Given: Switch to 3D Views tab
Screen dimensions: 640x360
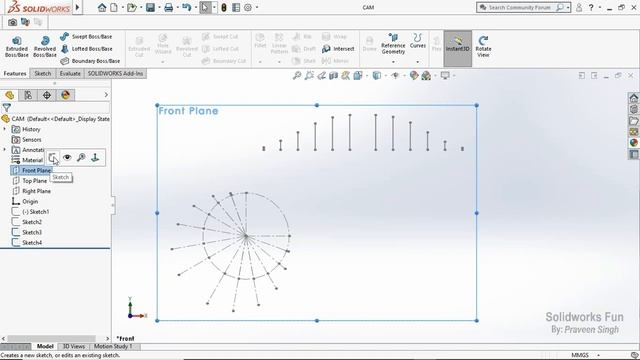Looking at the screenshot, I should [x=73, y=346].
